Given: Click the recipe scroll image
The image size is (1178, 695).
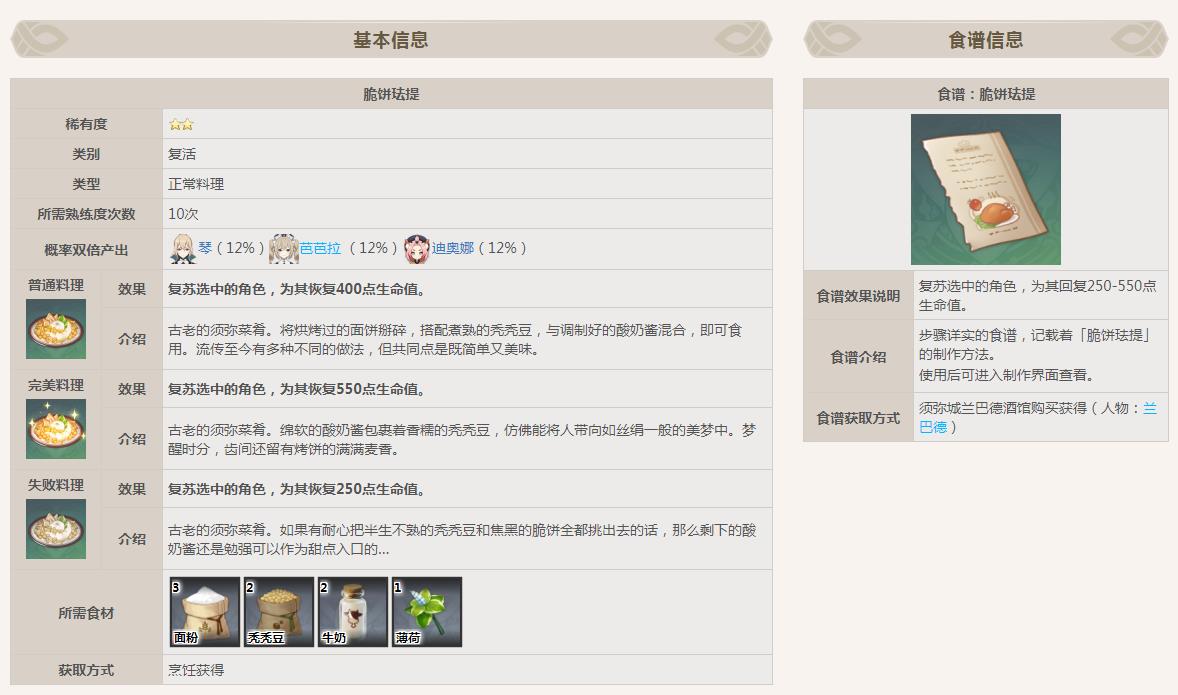Looking at the screenshot, I should (x=985, y=189).
